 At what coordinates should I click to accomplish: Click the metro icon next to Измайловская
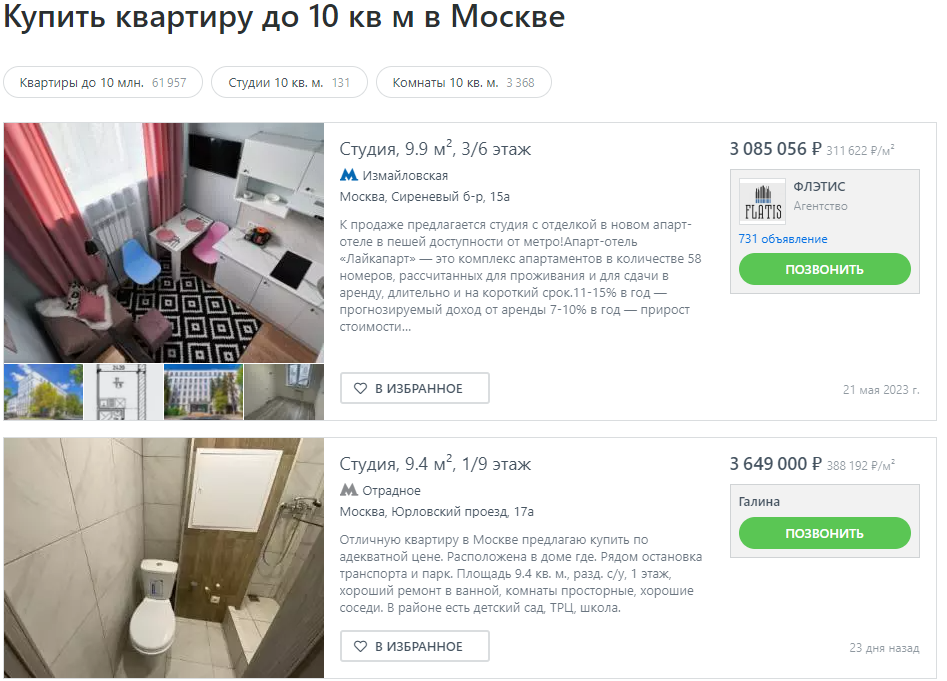point(348,175)
